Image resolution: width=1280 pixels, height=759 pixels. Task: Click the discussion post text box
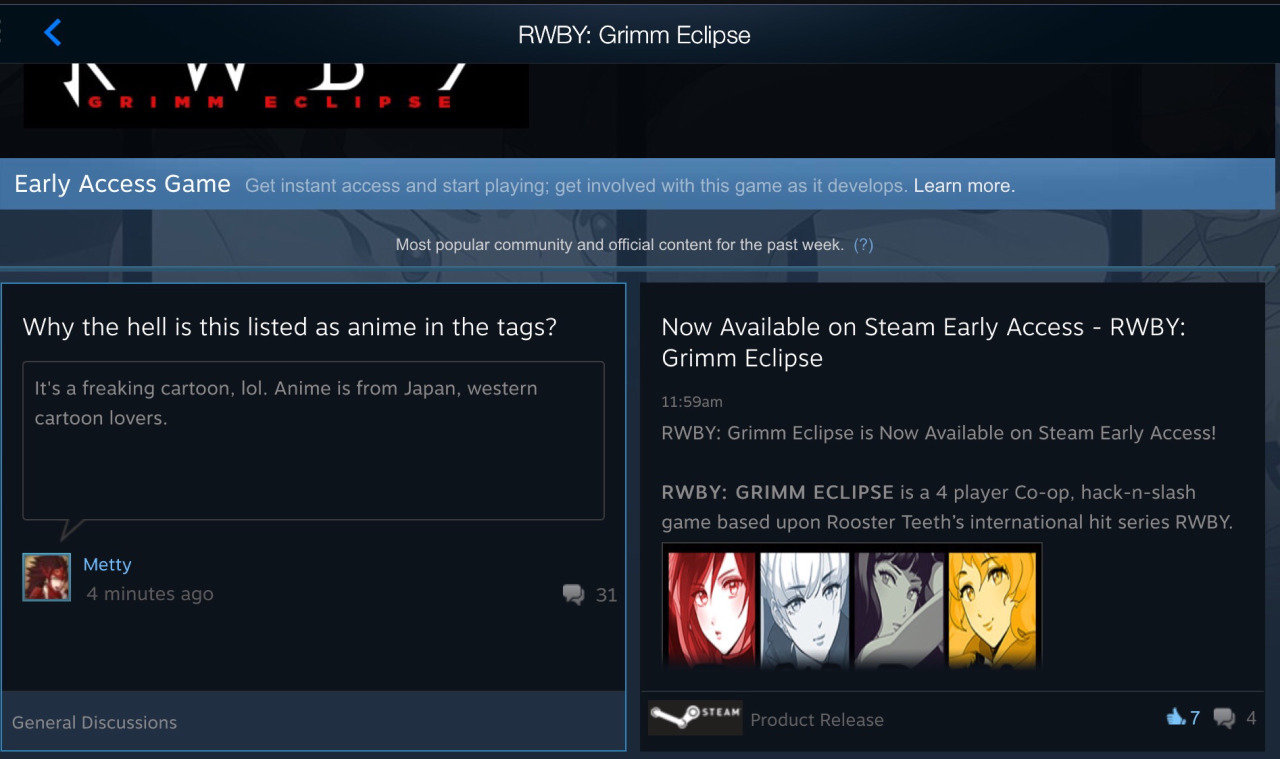(x=313, y=440)
